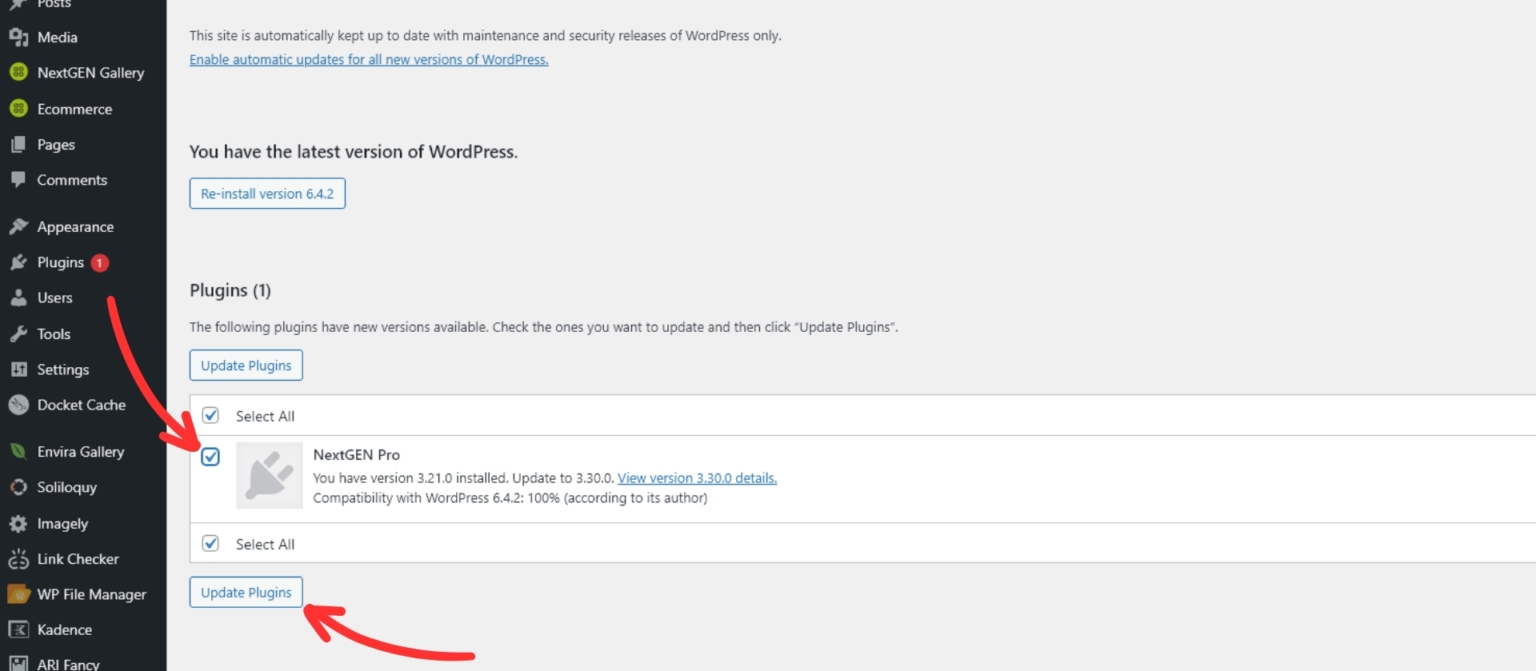Open the Pages menu item
1536x671 pixels.
pyautogui.click(x=56, y=144)
